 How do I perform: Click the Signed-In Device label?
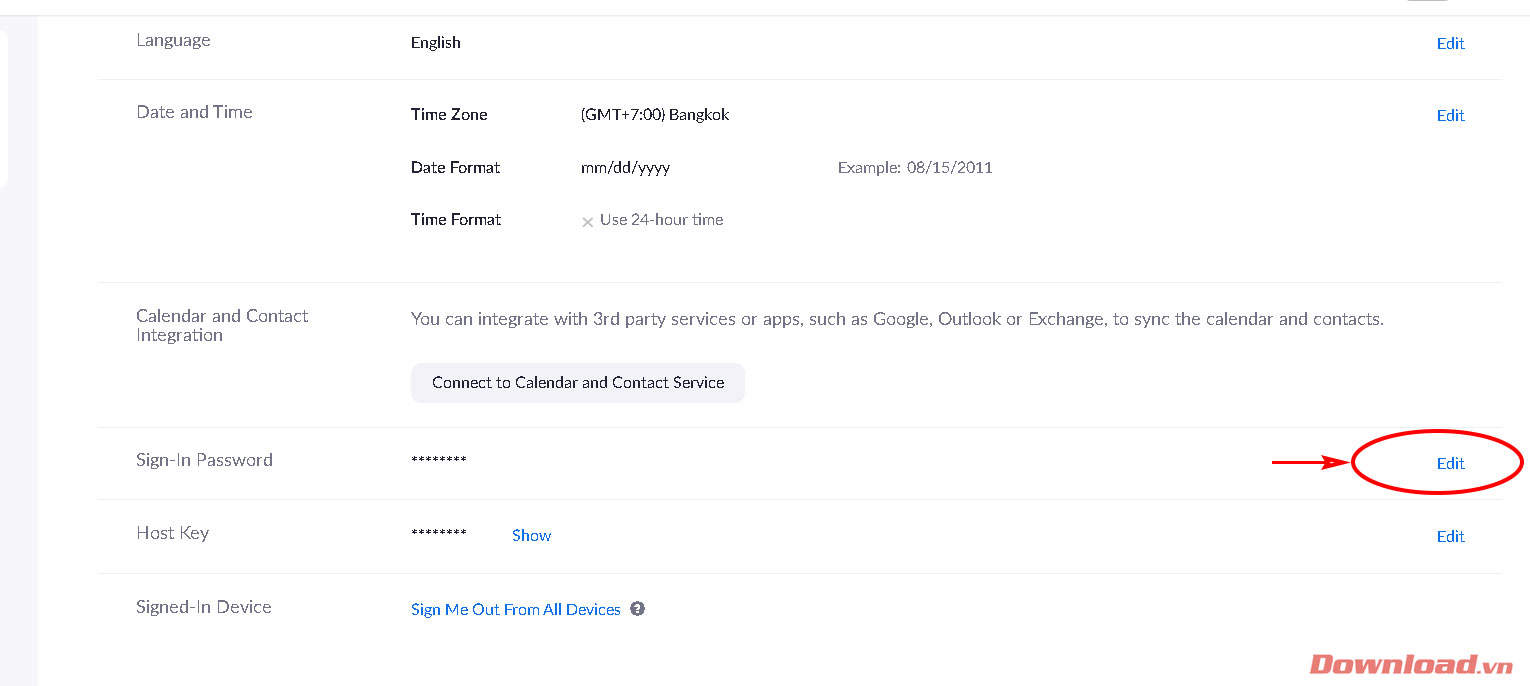coord(203,607)
